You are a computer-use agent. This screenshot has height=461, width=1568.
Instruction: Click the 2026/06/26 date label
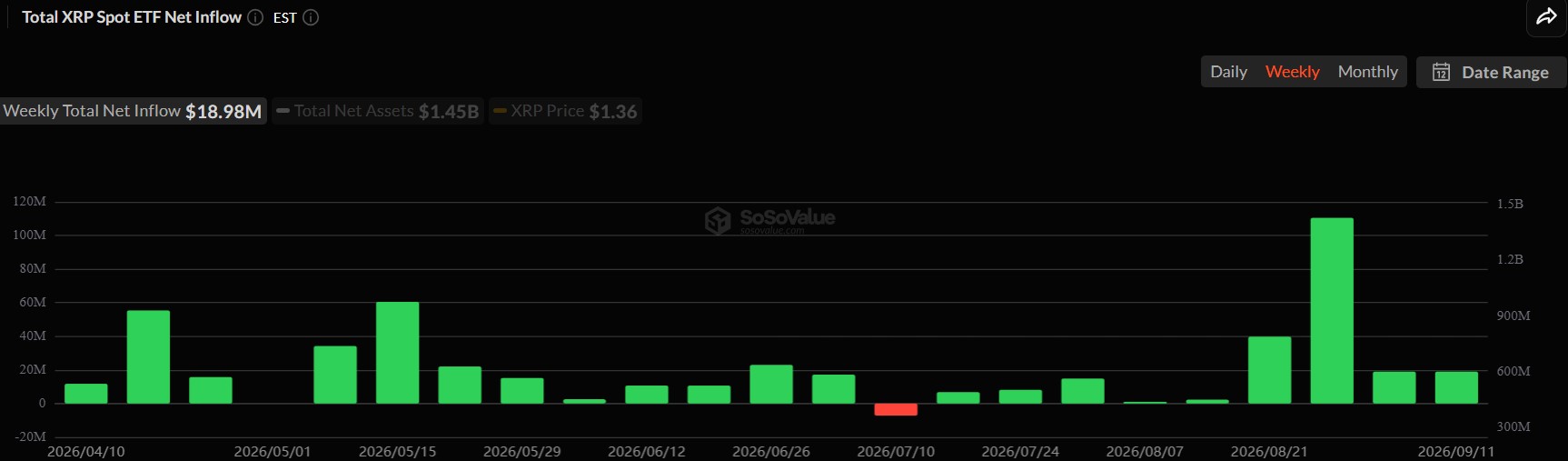[x=771, y=451]
